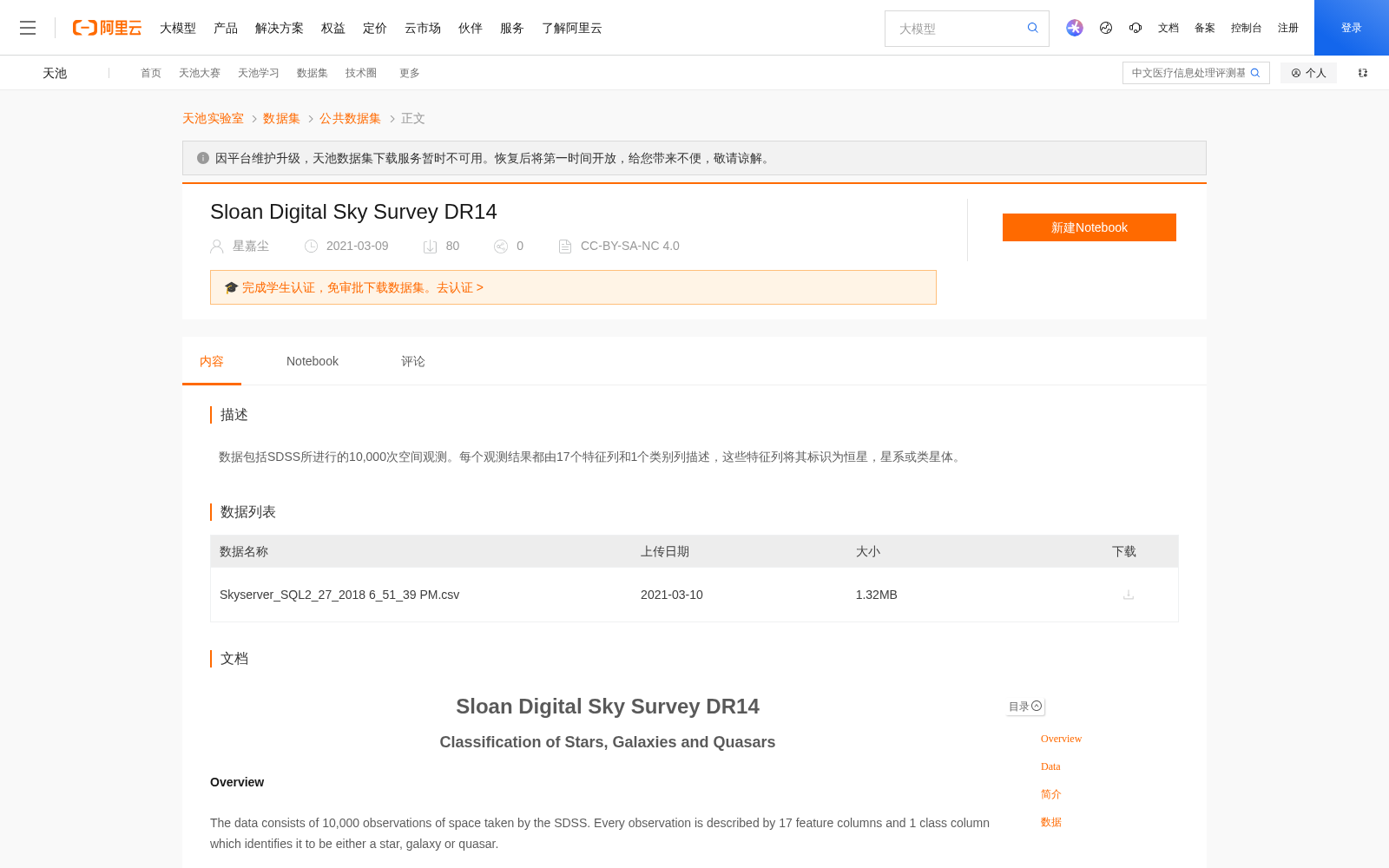
Task: Click 数据集 breadcrumb link
Action: coord(281,118)
